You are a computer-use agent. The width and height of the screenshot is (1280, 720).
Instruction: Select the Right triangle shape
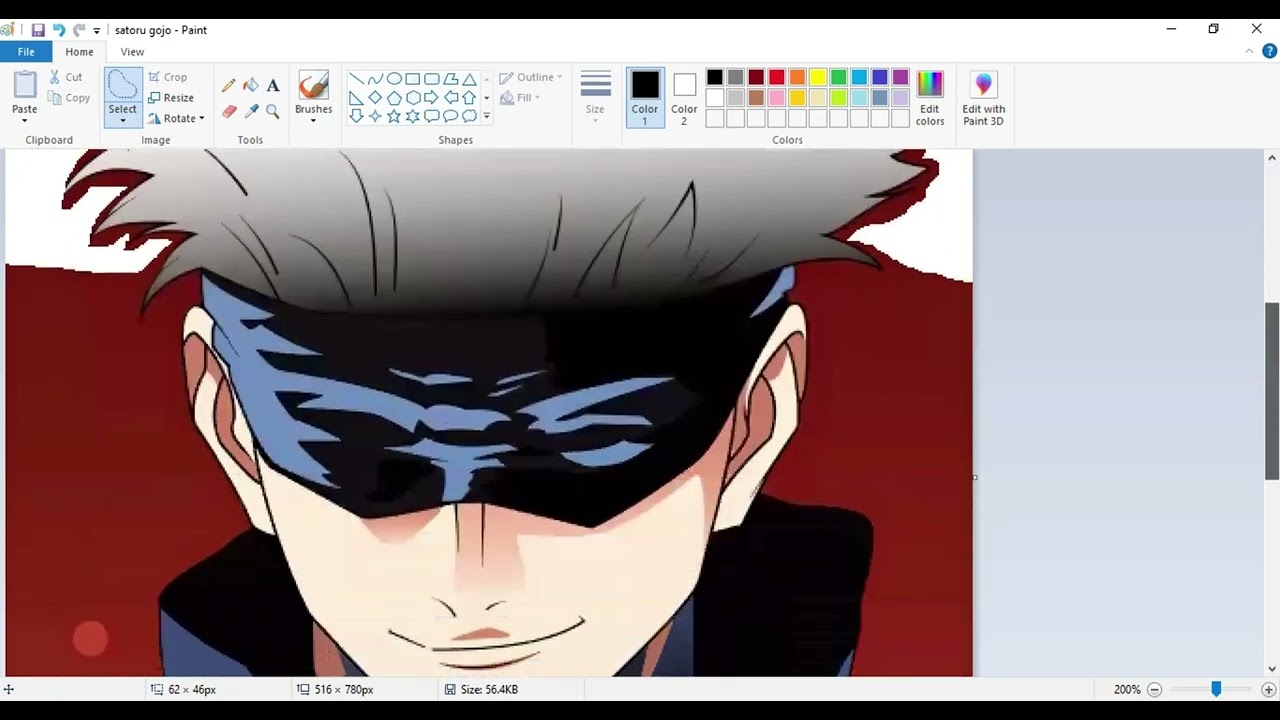pyautogui.click(x=356, y=98)
